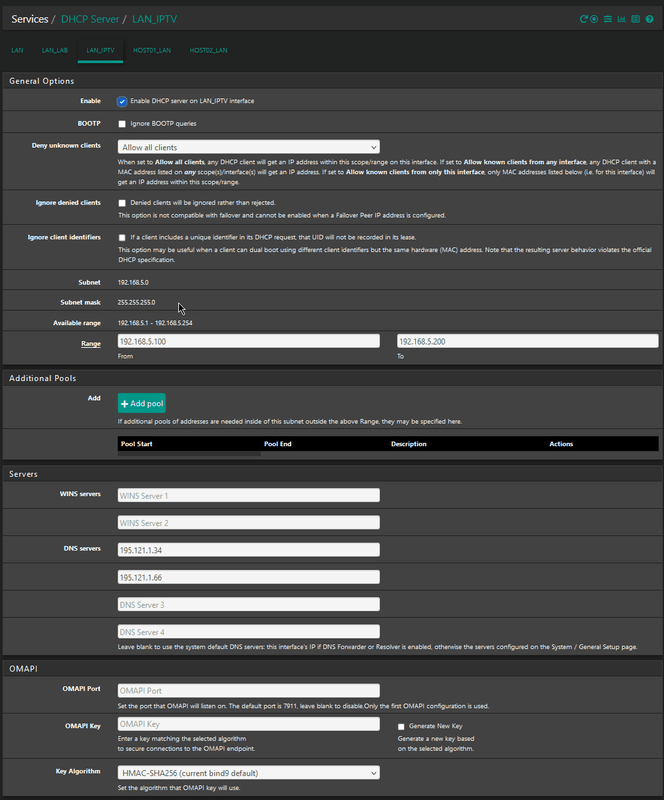Screen dimensions: 664x800
Task: Click the underlined Range label
Action: coord(91,344)
